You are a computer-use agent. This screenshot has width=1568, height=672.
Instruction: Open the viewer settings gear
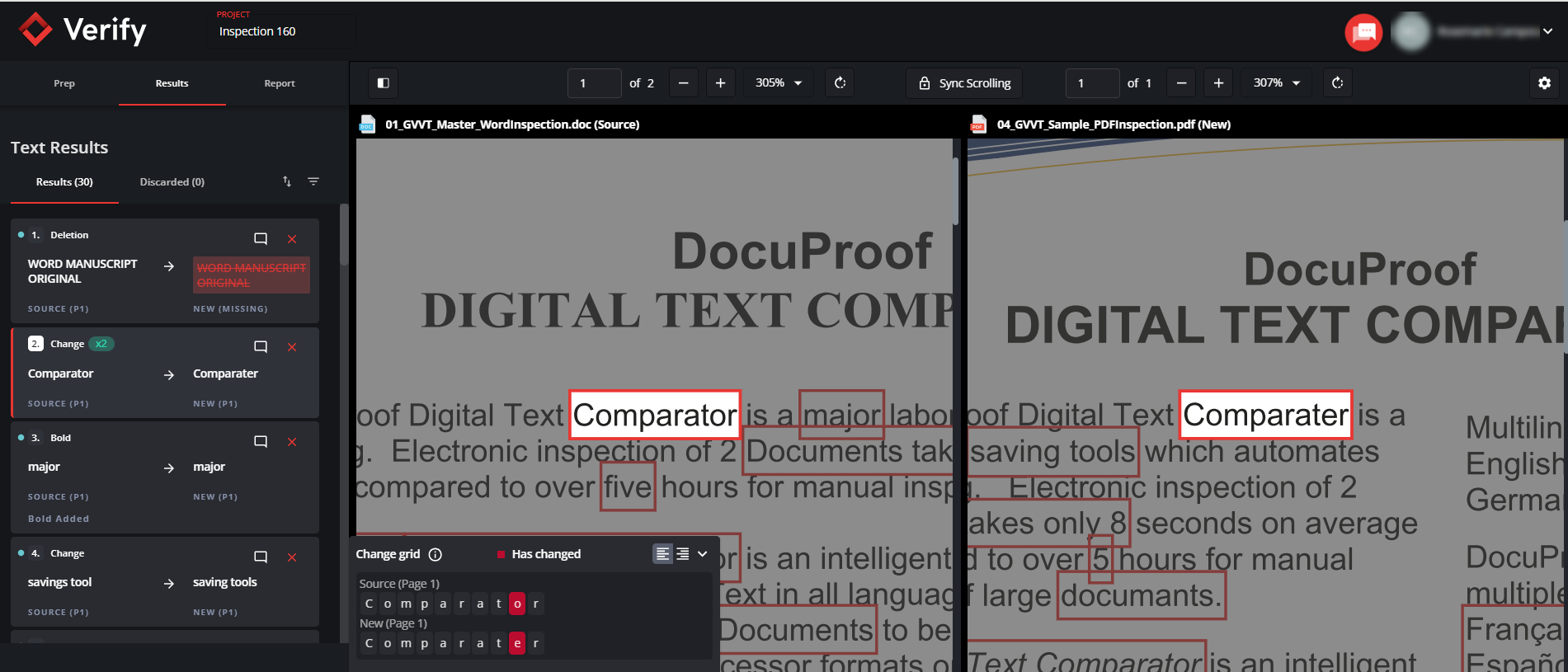(1544, 83)
